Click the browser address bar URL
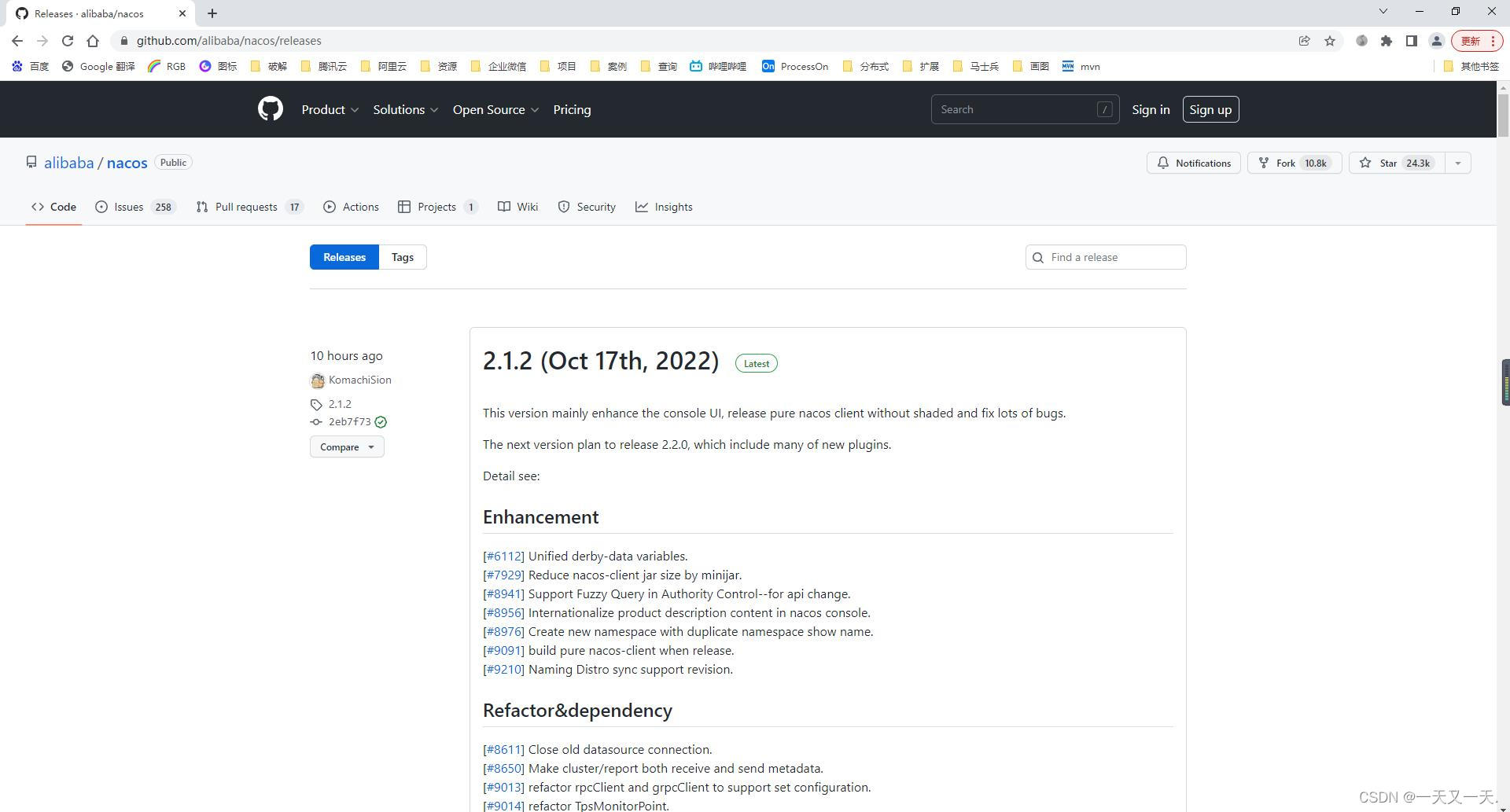1510x812 pixels. tap(229, 41)
